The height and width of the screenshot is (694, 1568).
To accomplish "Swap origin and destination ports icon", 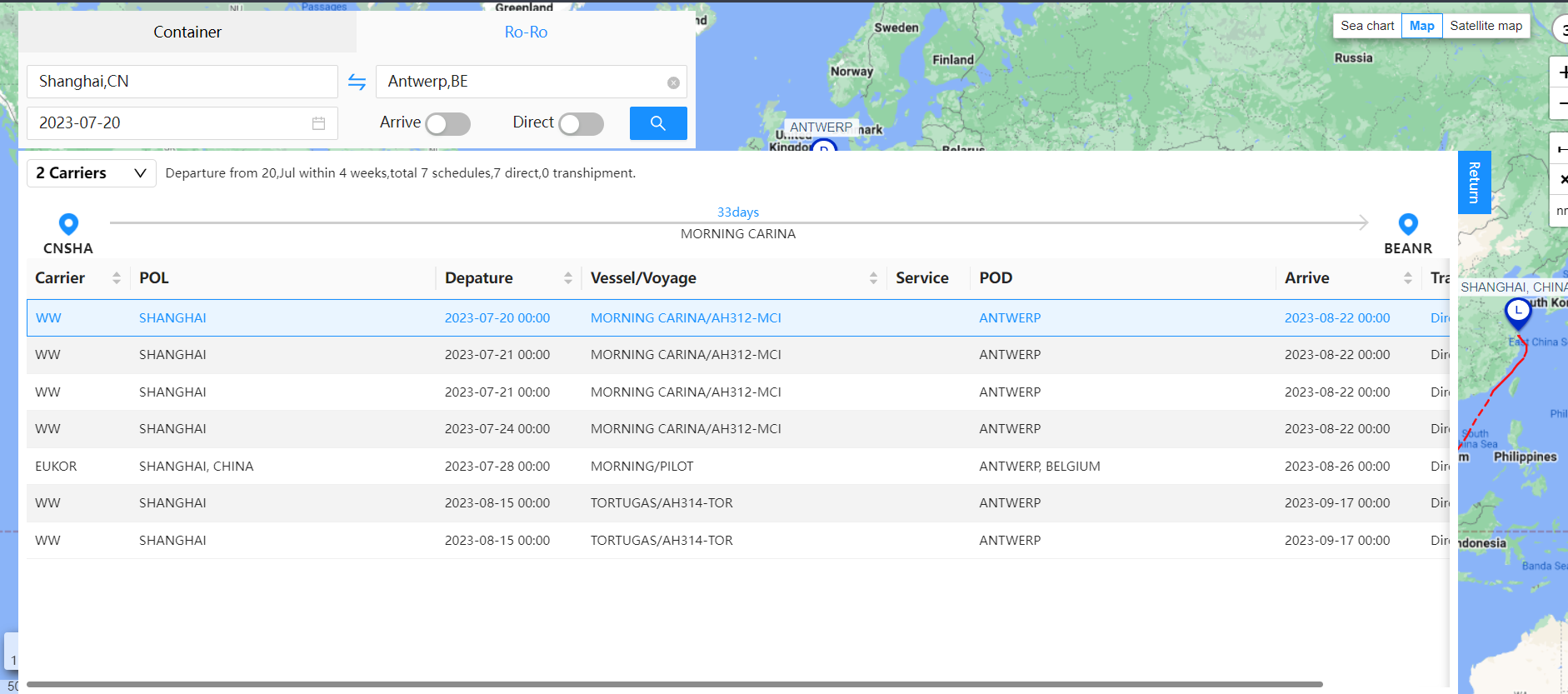I will [357, 82].
